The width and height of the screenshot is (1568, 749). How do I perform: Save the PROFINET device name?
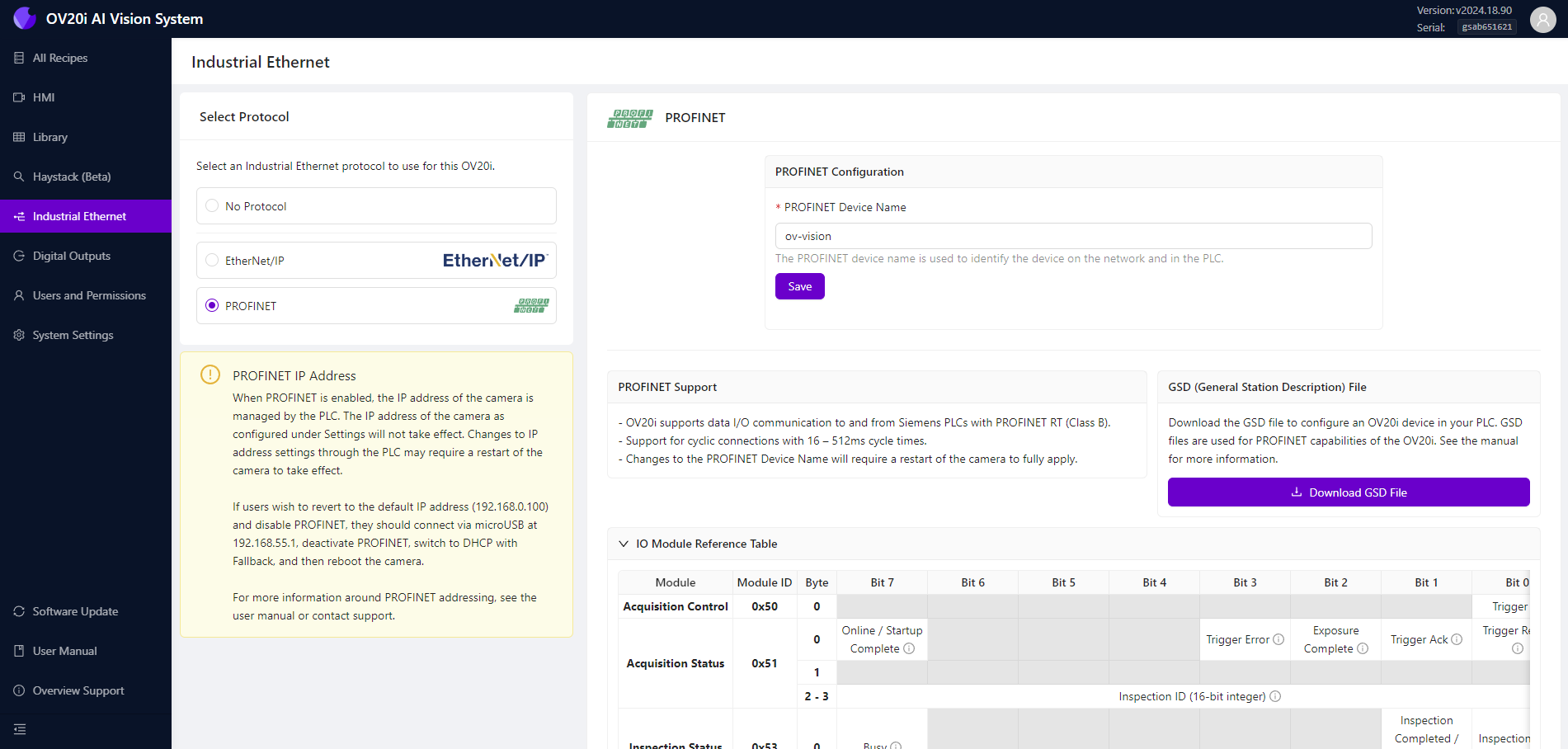coord(799,286)
